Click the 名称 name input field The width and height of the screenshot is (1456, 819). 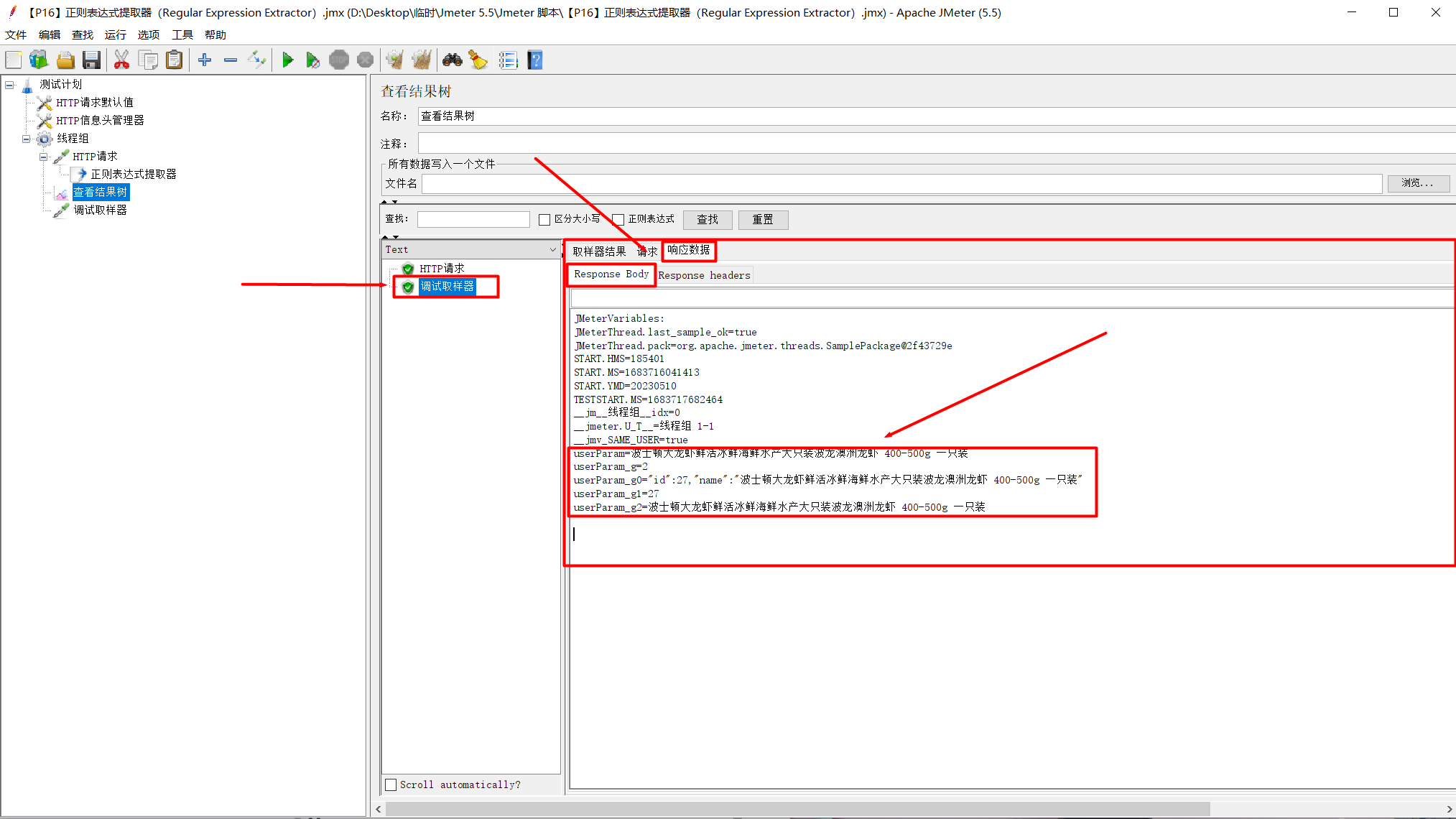click(x=936, y=116)
